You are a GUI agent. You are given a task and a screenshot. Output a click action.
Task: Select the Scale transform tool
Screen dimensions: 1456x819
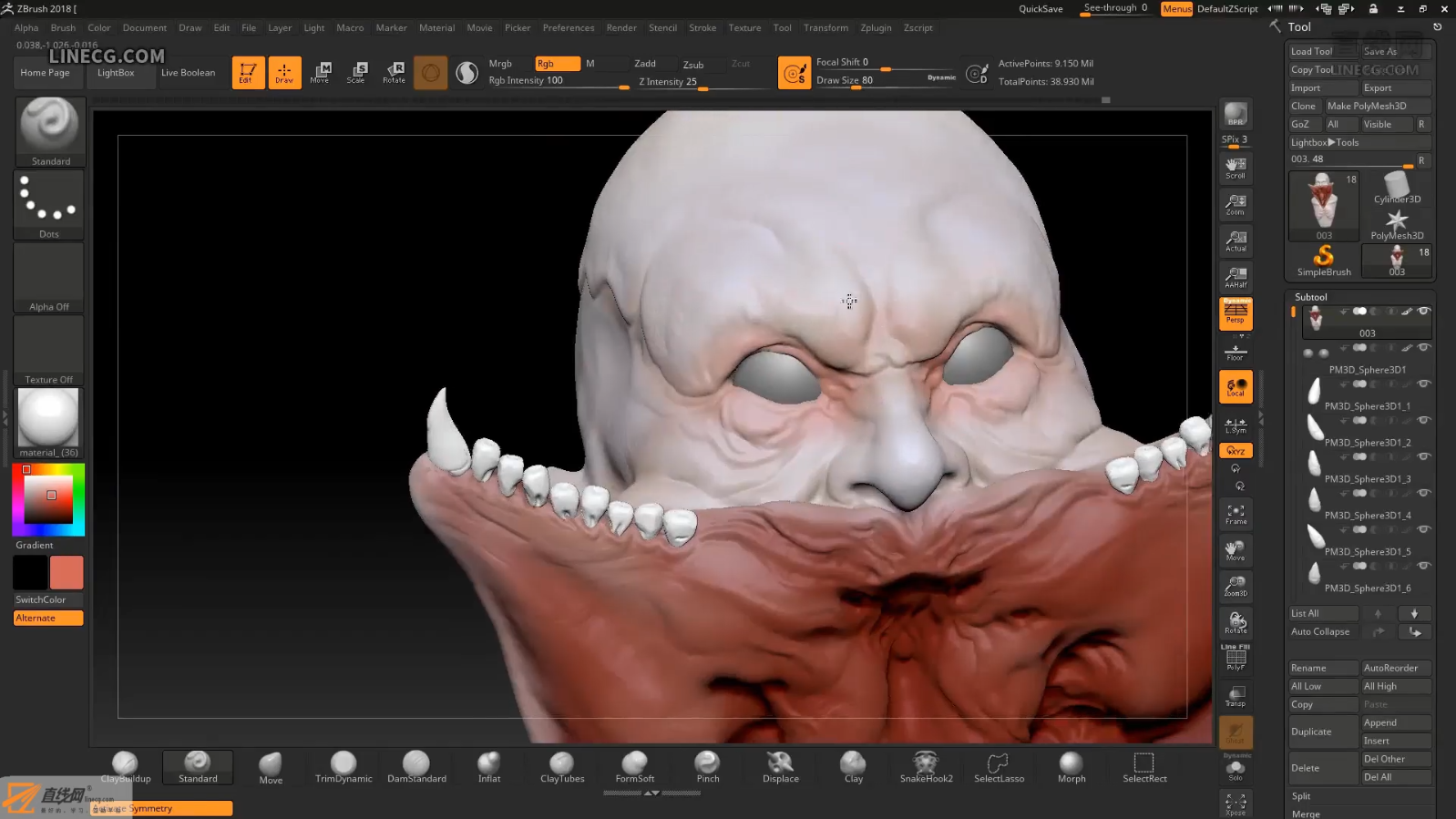pyautogui.click(x=356, y=73)
